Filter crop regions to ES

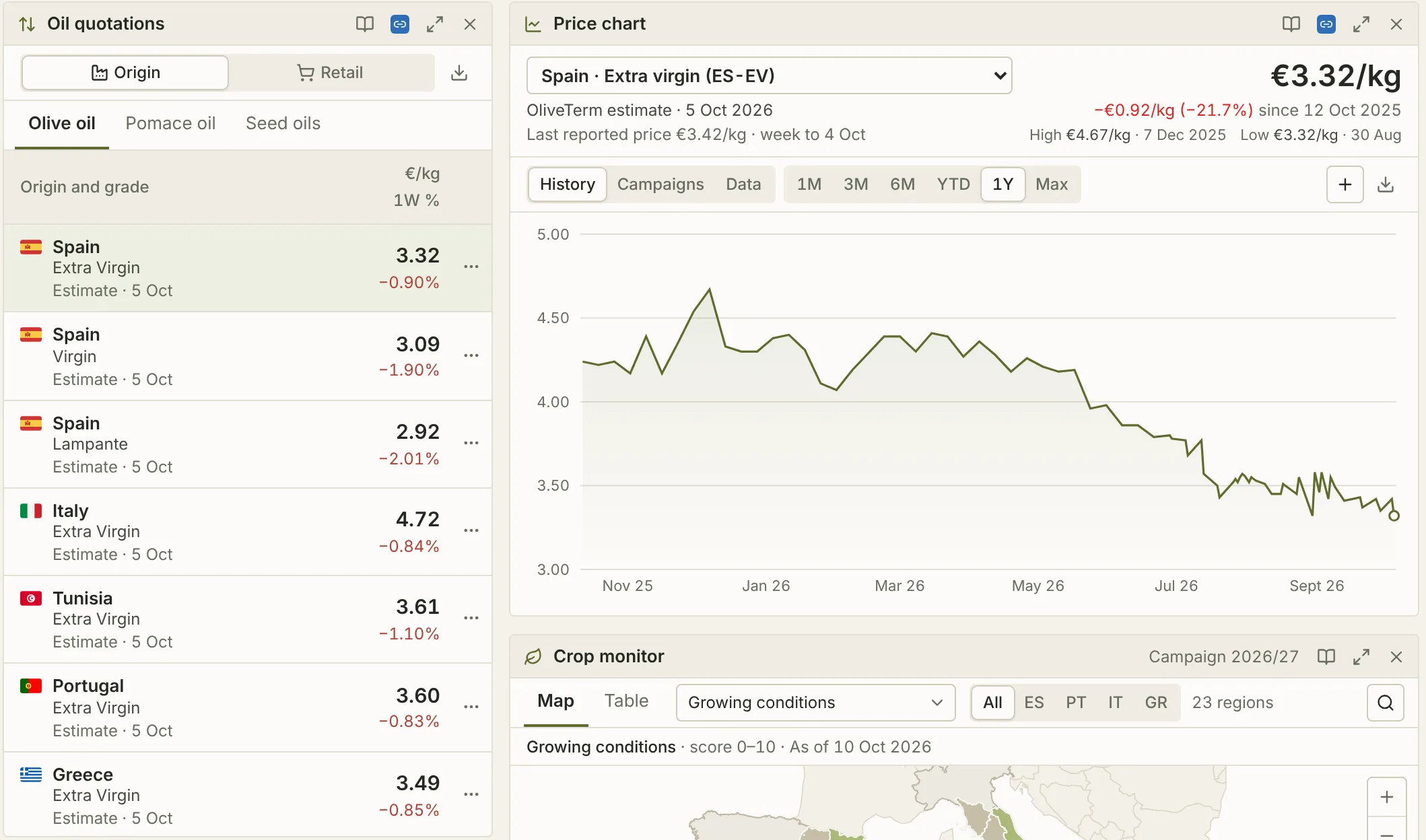pos(1034,703)
